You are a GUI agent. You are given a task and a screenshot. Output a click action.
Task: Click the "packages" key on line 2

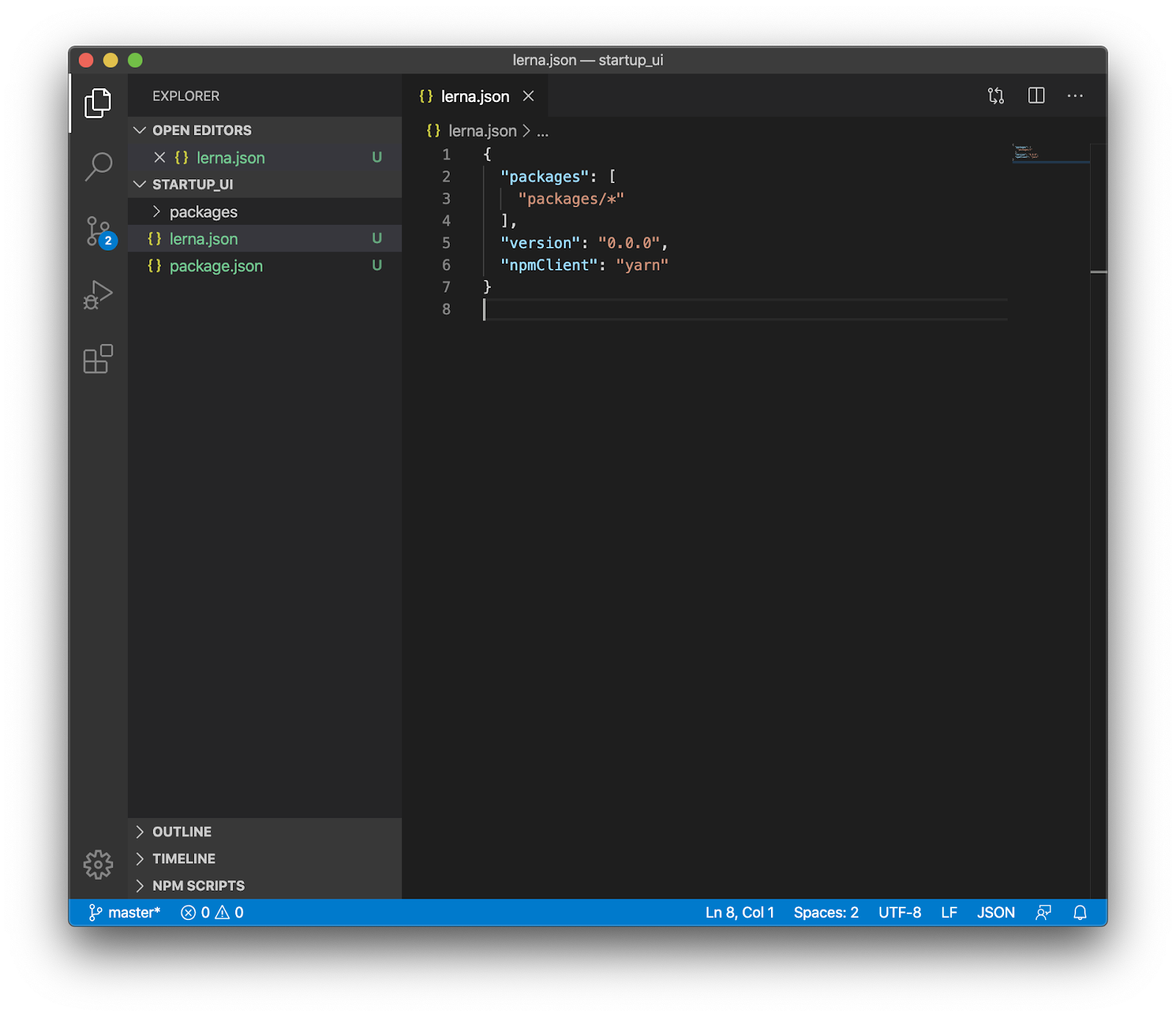(x=545, y=176)
